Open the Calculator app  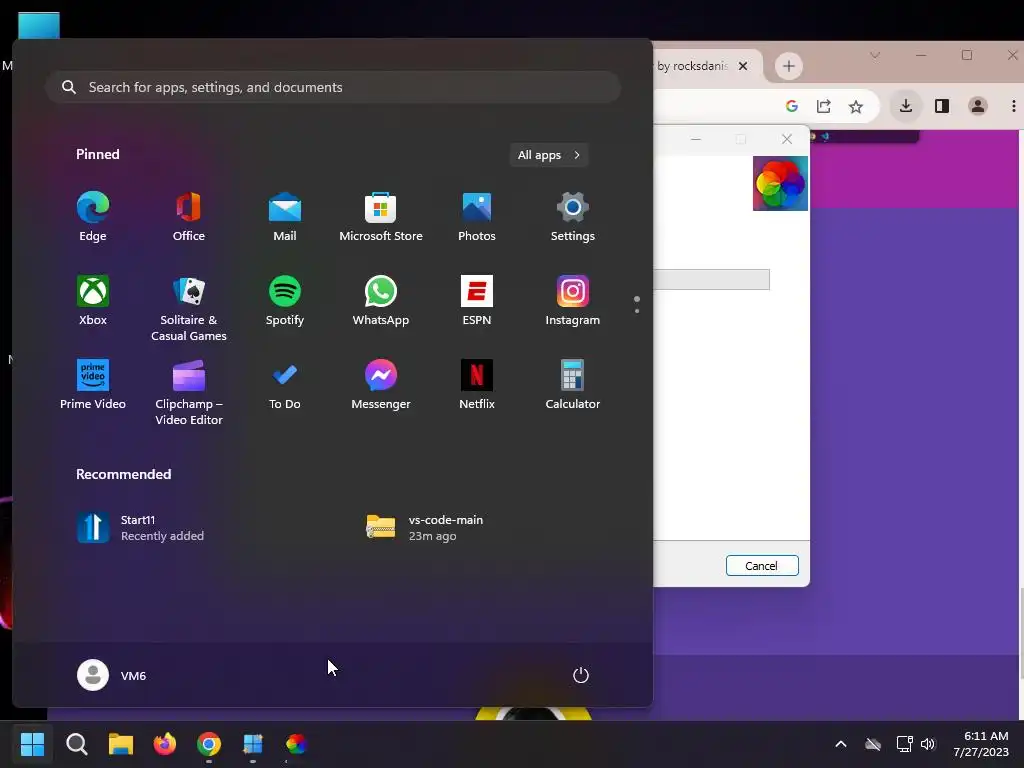tap(573, 385)
